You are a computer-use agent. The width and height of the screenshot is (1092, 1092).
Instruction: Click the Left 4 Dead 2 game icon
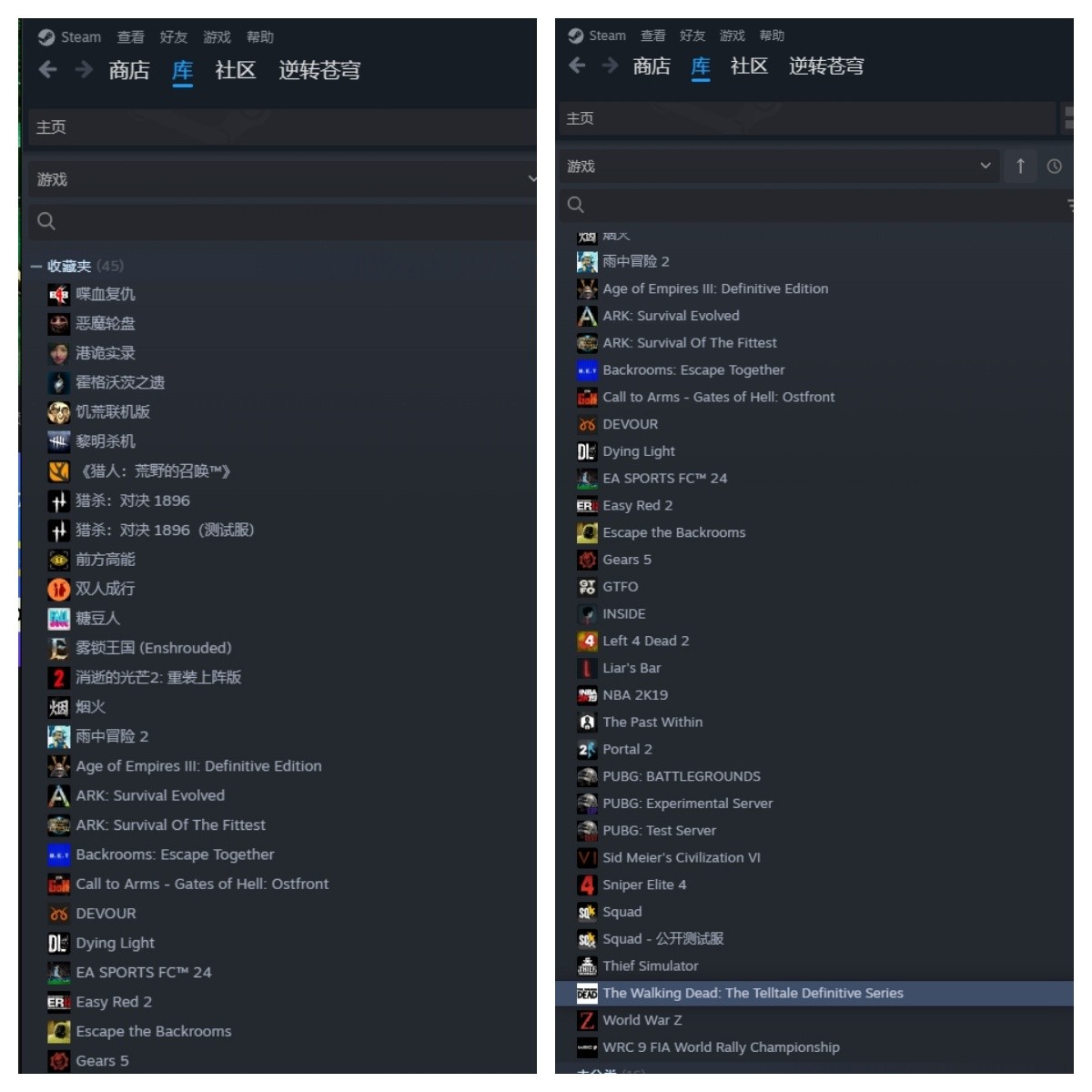(587, 641)
